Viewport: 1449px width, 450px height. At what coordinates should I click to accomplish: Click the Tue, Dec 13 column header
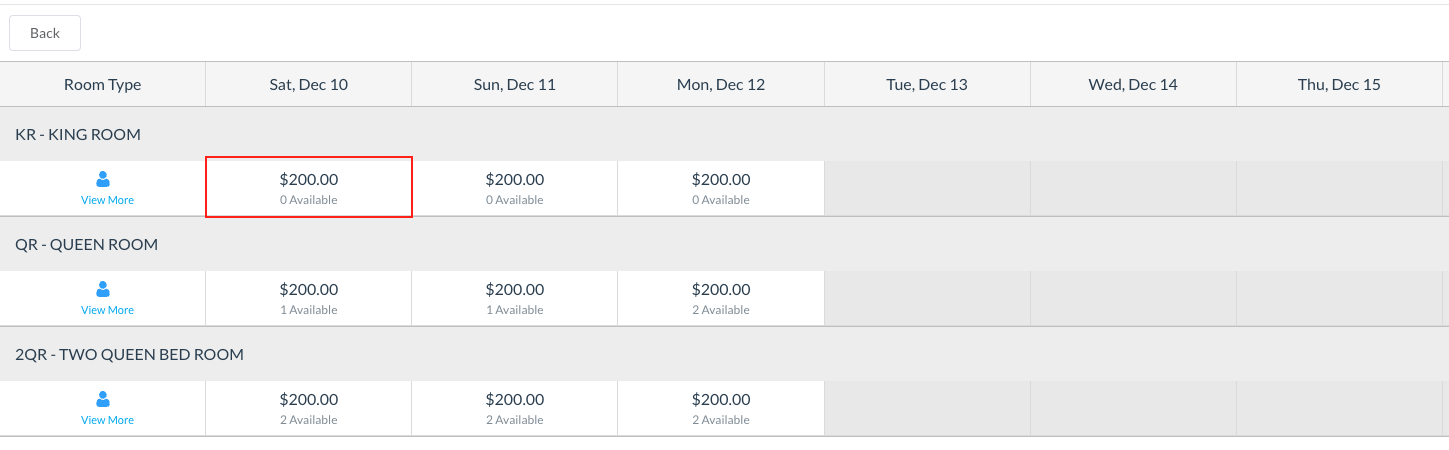[x=927, y=84]
